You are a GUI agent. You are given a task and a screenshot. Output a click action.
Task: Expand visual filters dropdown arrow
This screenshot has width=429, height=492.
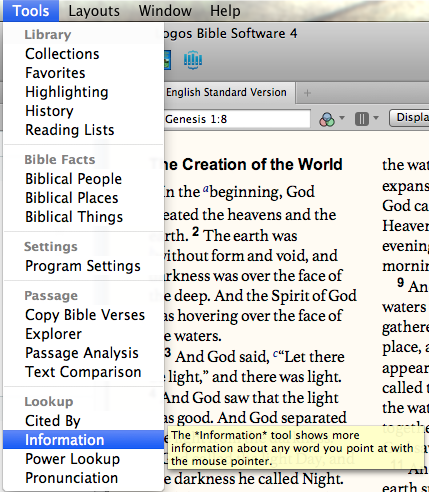pos(342,118)
